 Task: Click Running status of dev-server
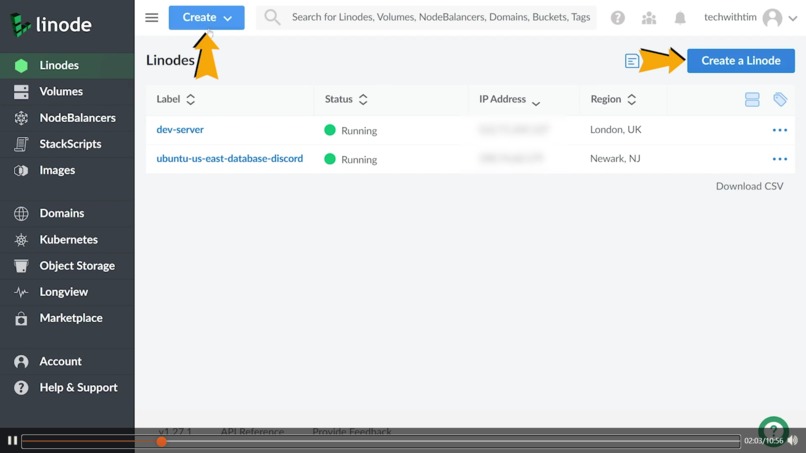coord(351,130)
